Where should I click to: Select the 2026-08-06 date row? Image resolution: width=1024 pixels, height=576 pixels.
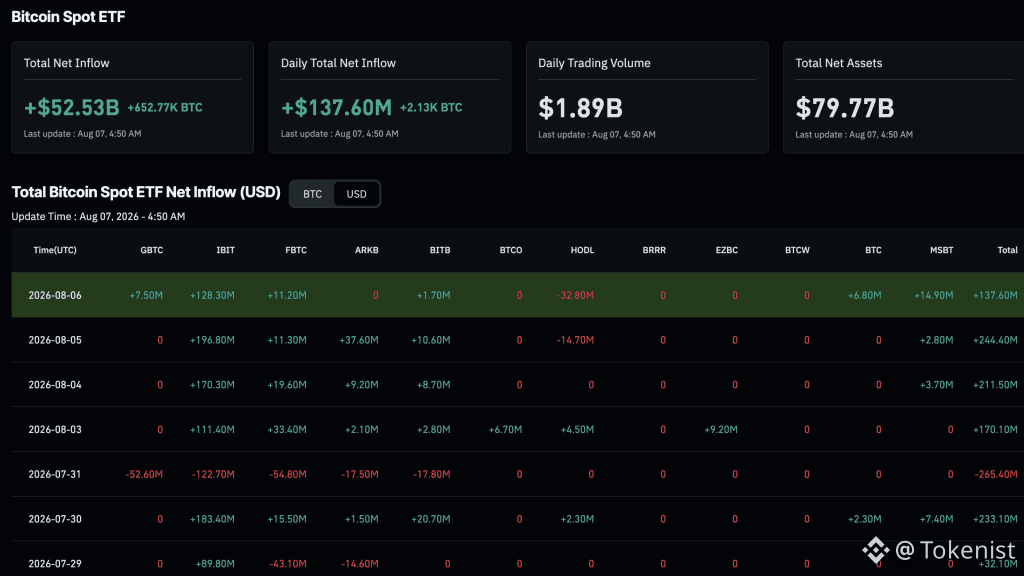coord(517,295)
